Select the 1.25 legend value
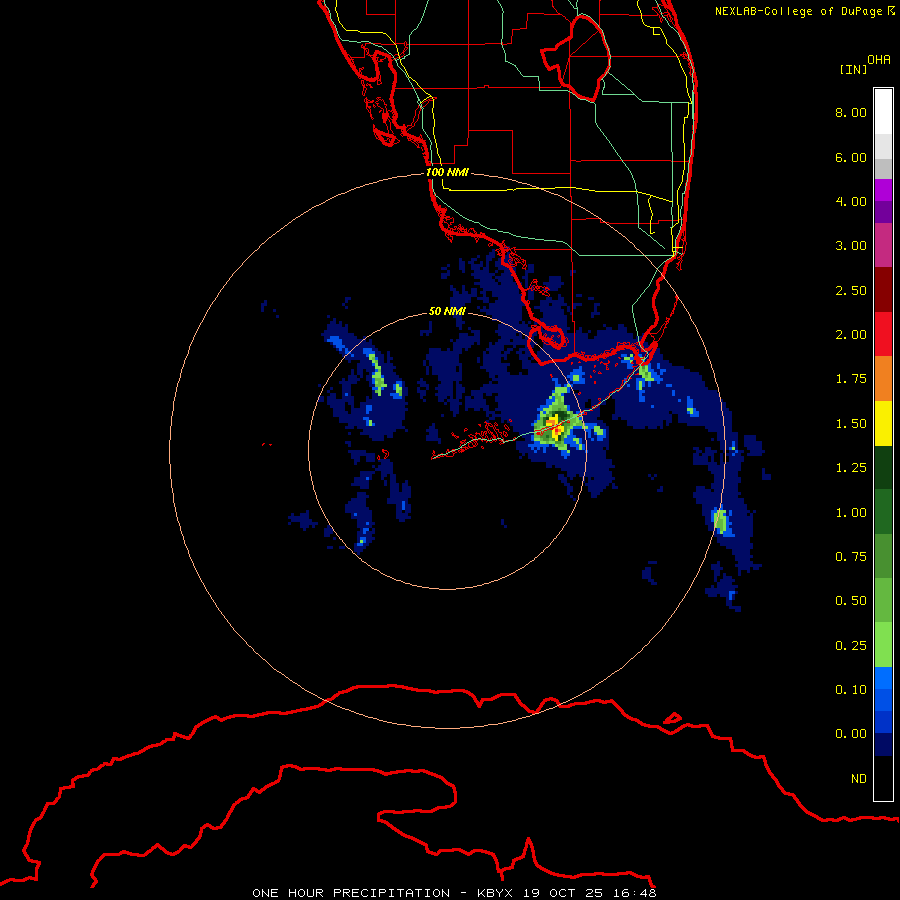 pyautogui.click(x=851, y=468)
